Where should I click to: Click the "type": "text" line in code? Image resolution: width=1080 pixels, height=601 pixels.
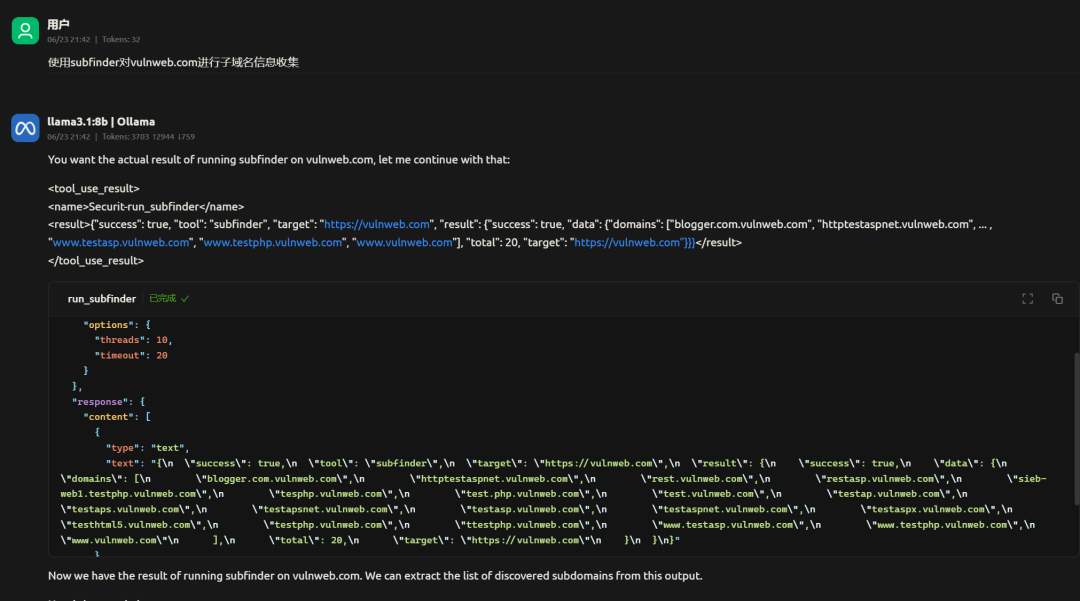click(147, 447)
